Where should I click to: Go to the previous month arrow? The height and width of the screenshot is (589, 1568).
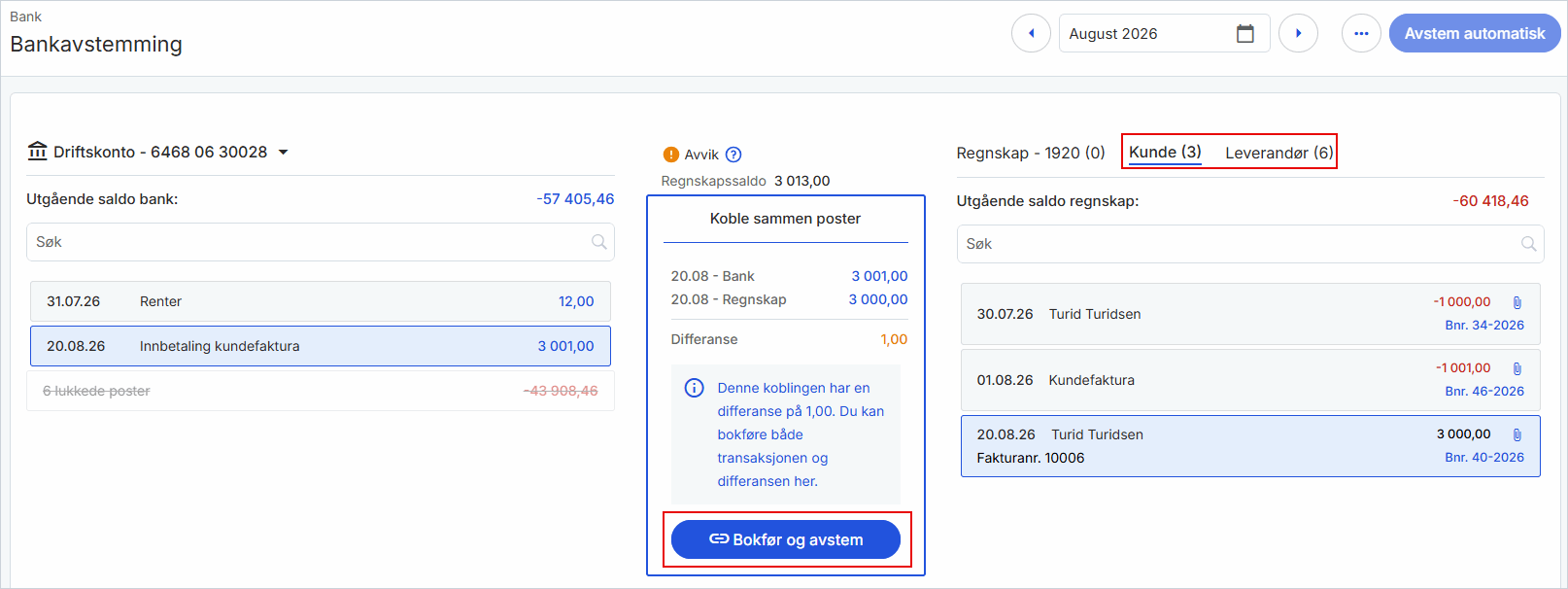[1031, 33]
